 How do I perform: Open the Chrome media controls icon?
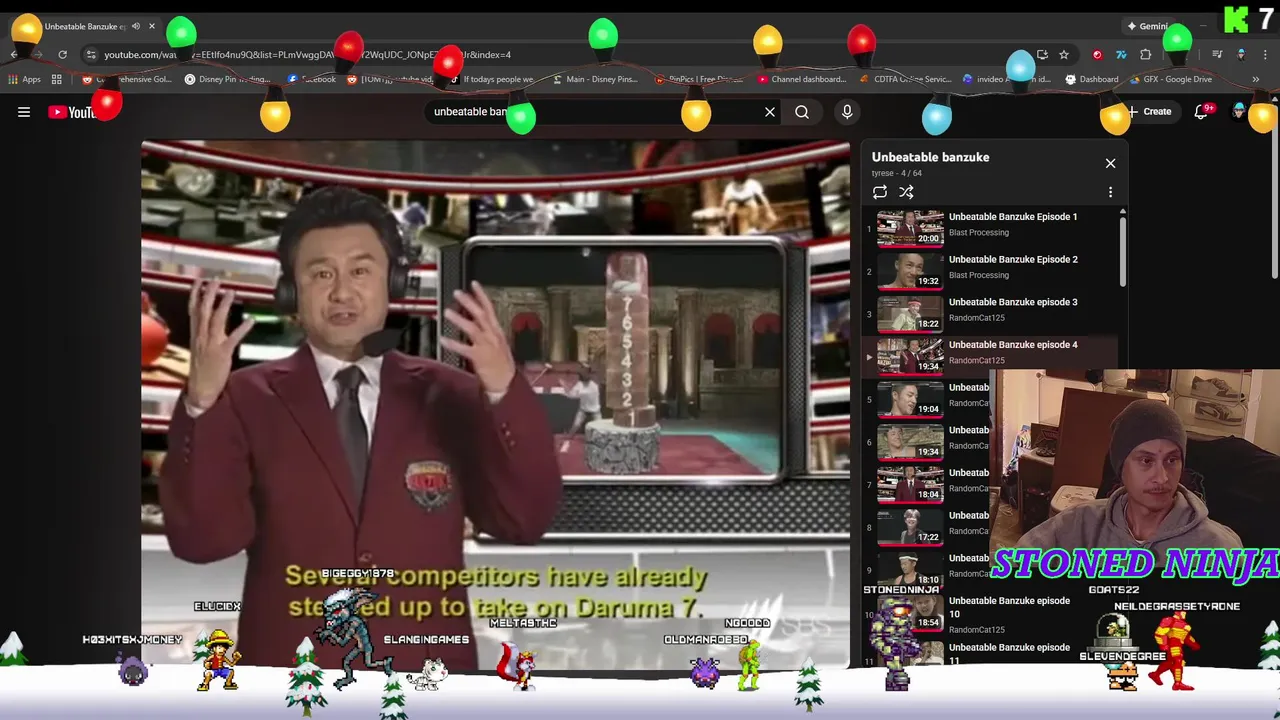tap(1217, 55)
